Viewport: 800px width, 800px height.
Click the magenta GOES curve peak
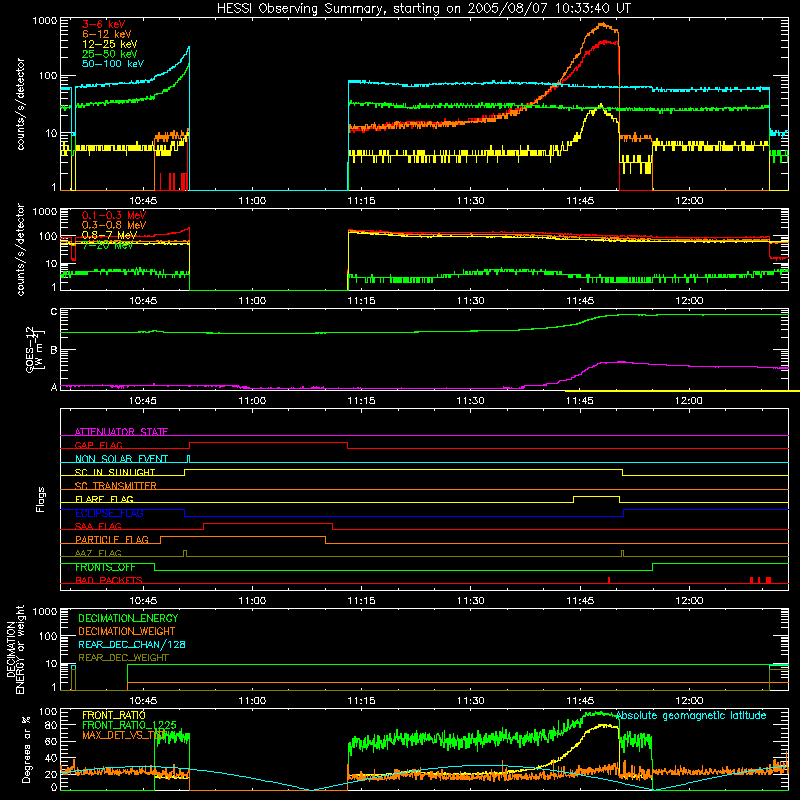621,362
